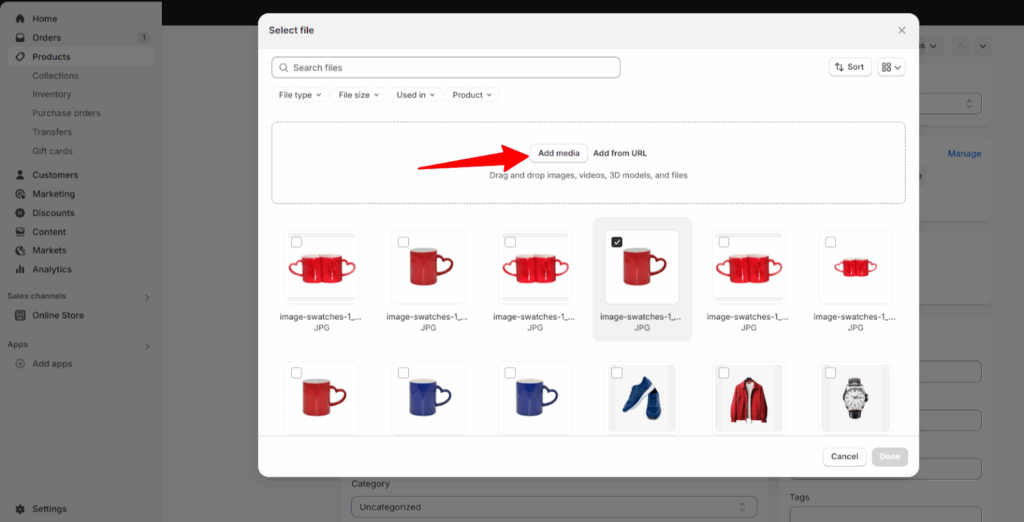Select the wristwatch image checkbox

tap(830, 373)
